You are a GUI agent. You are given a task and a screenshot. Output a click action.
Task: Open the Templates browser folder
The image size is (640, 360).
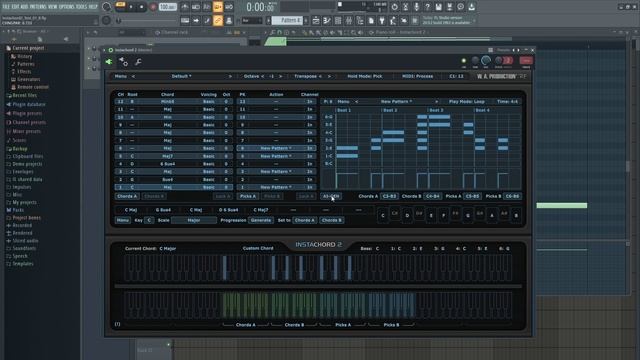22,264
